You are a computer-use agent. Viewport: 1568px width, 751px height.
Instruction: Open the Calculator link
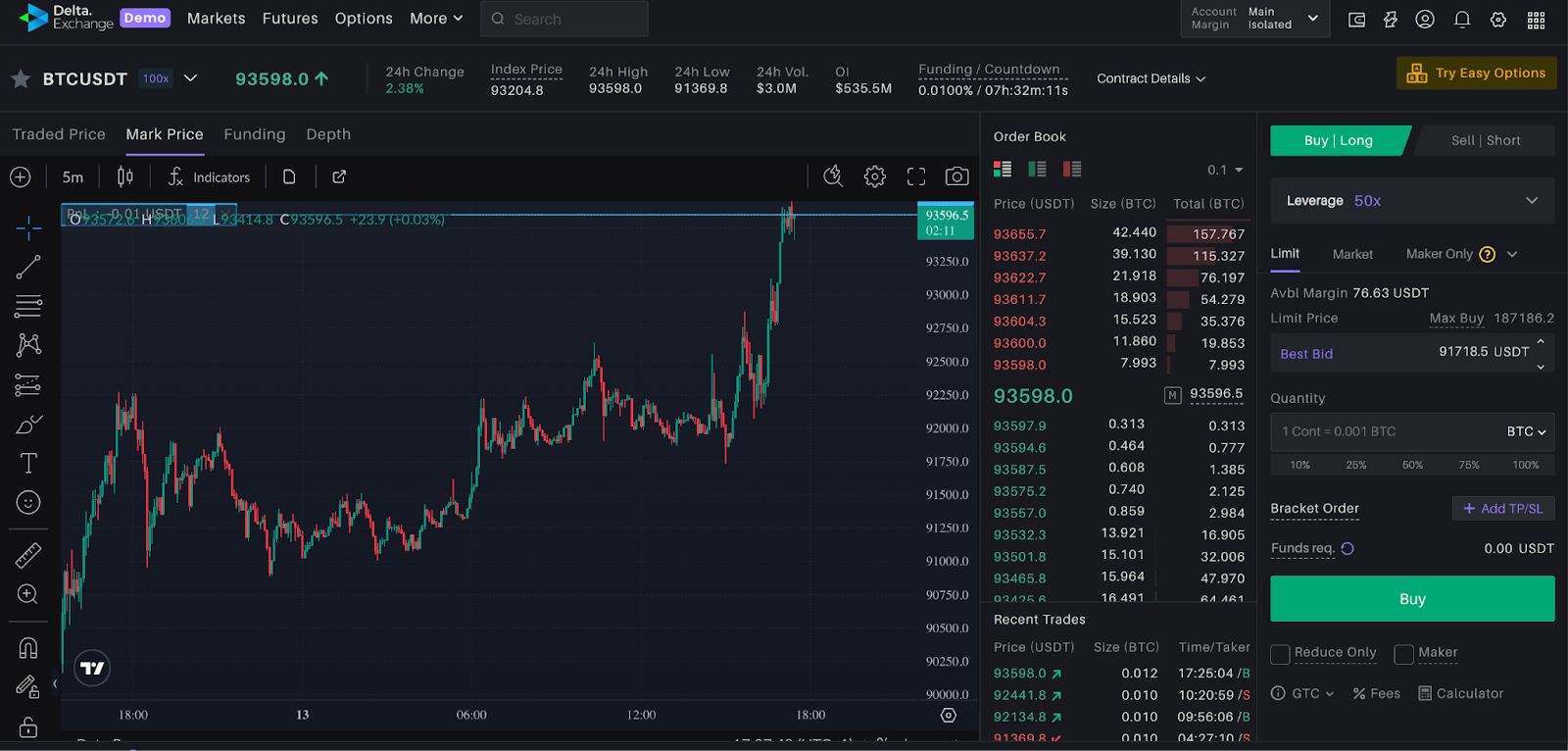point(1460,693)
